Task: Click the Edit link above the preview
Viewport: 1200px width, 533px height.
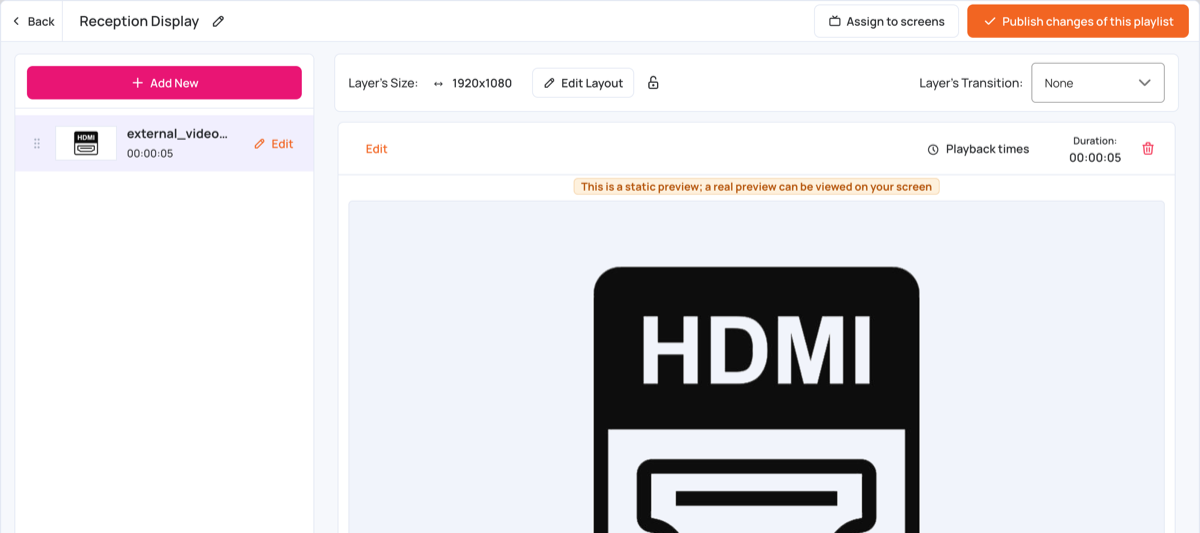Action: tap(376, 149)
